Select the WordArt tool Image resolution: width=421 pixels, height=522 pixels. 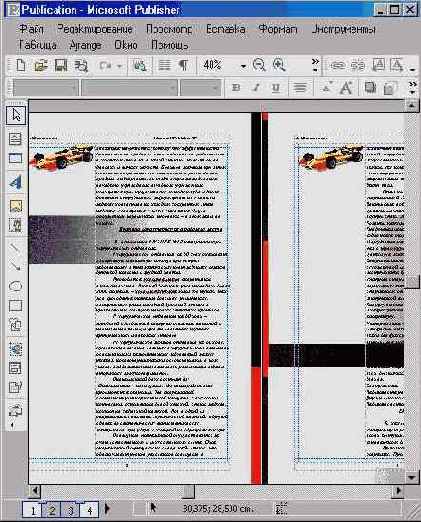[x=15, y=182]
